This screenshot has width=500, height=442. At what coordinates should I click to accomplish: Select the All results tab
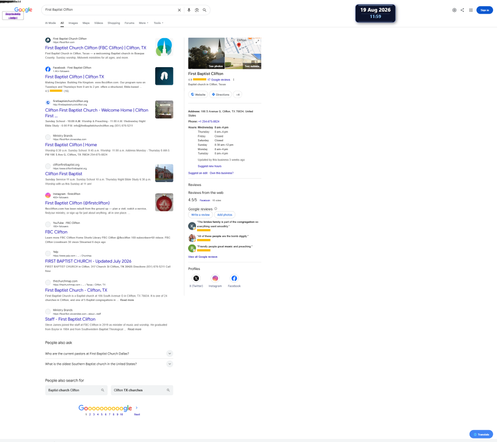(x=62, y=23)
